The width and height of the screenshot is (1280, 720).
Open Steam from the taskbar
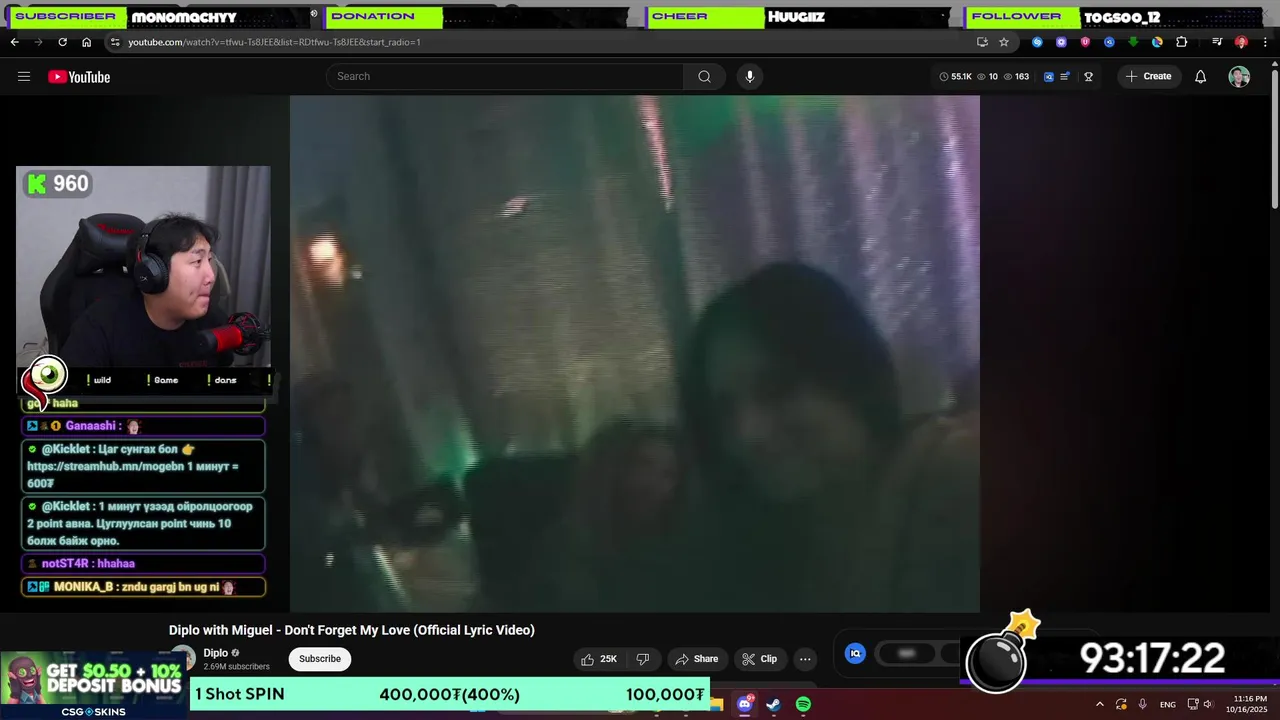tap(774, 704)
